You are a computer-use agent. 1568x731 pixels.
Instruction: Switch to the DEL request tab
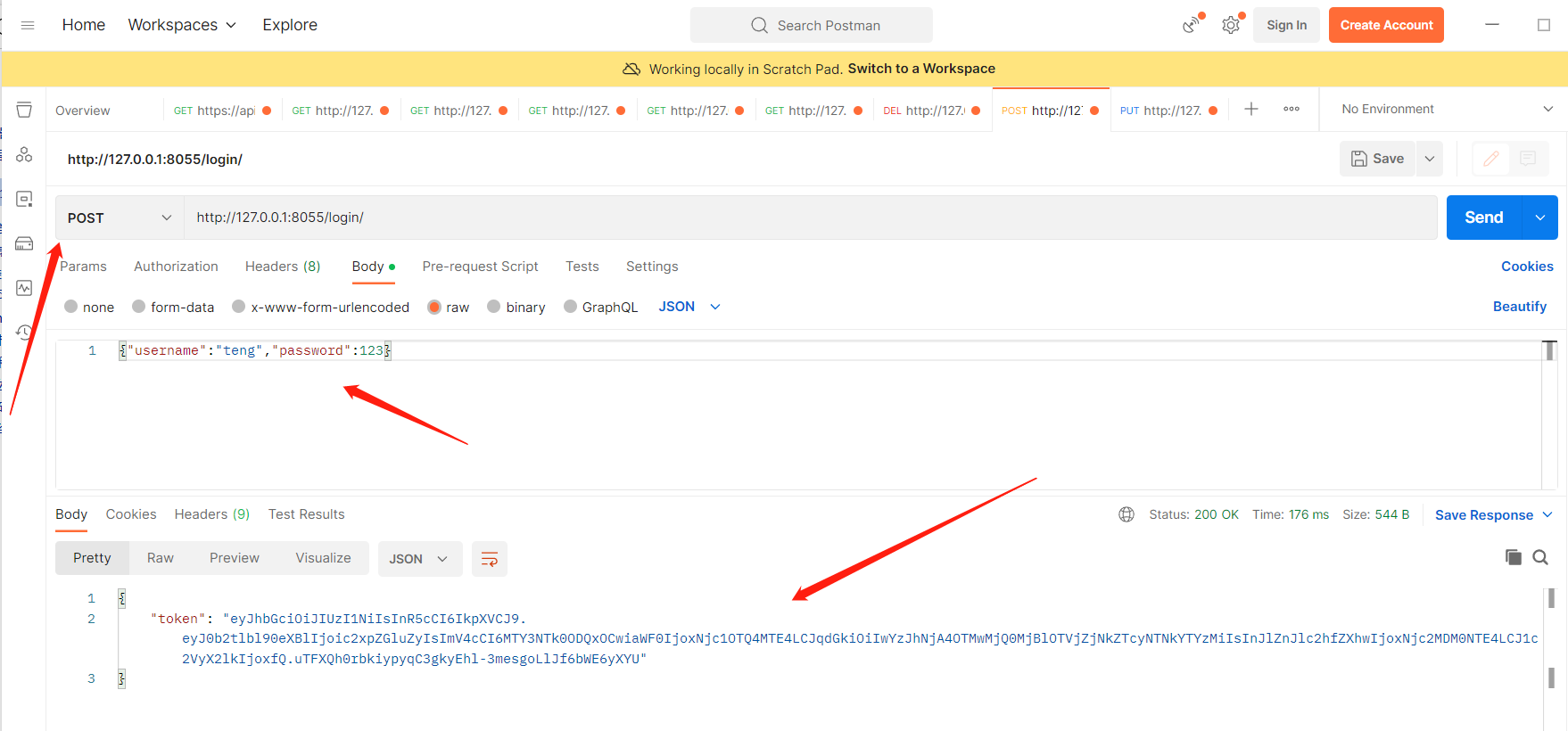click(x=932, y=111)
